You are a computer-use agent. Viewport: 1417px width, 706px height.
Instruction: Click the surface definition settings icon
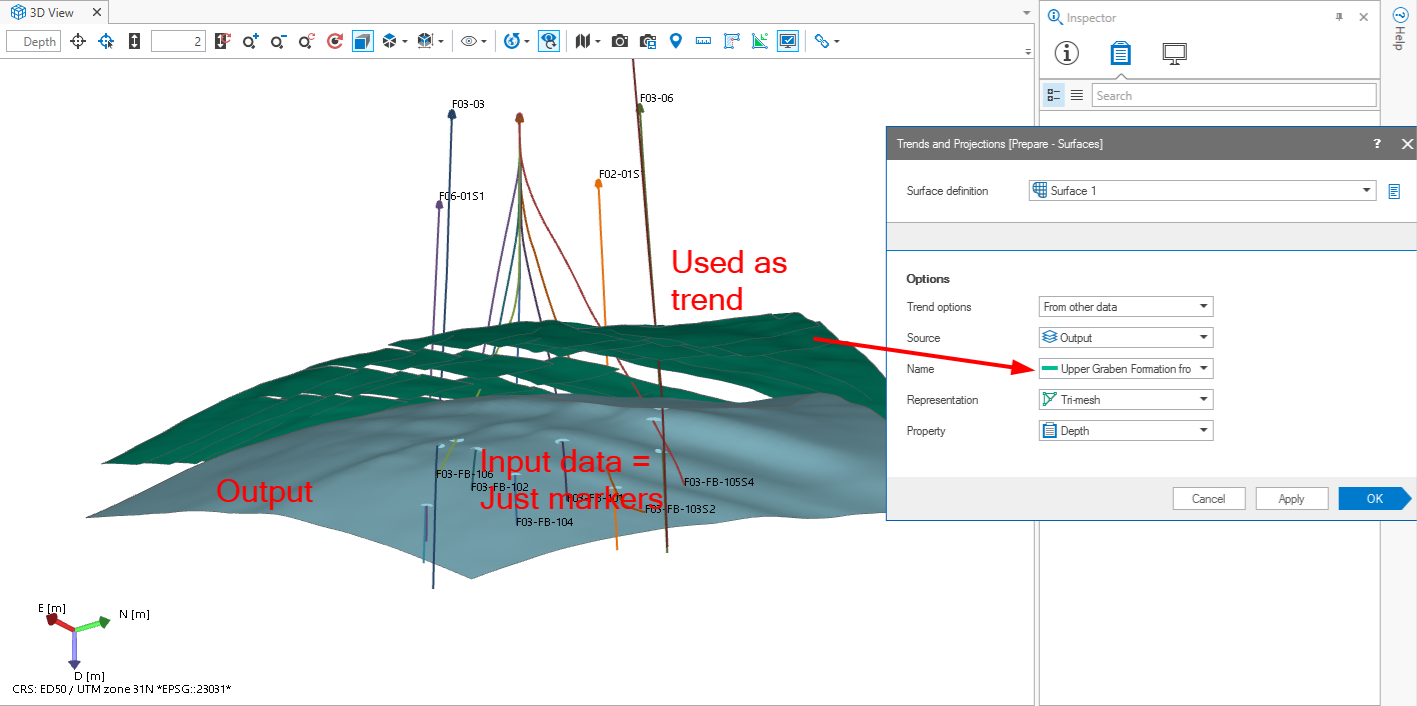1395,191
